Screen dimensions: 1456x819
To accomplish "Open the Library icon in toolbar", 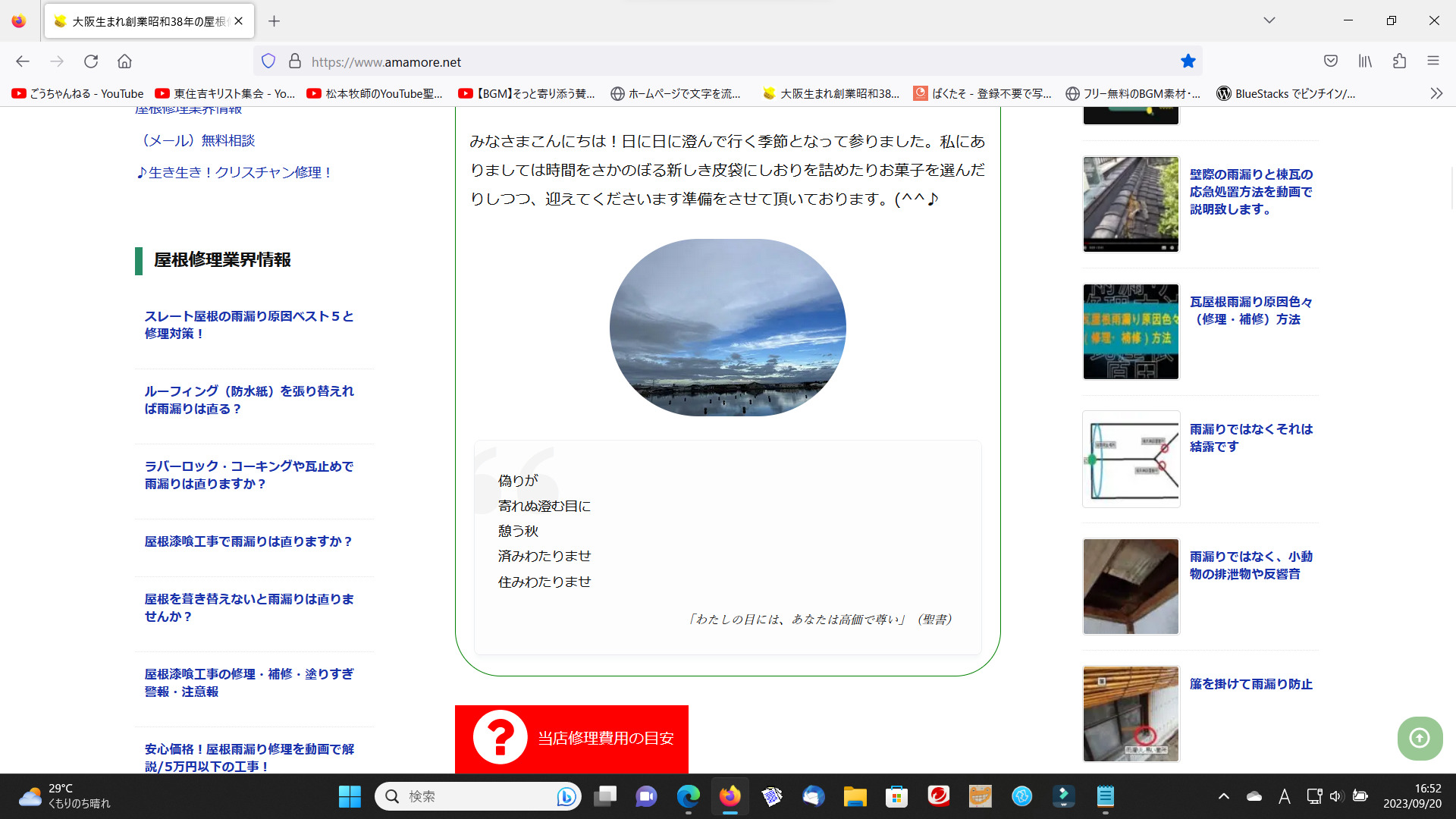I will [1365, 61].
